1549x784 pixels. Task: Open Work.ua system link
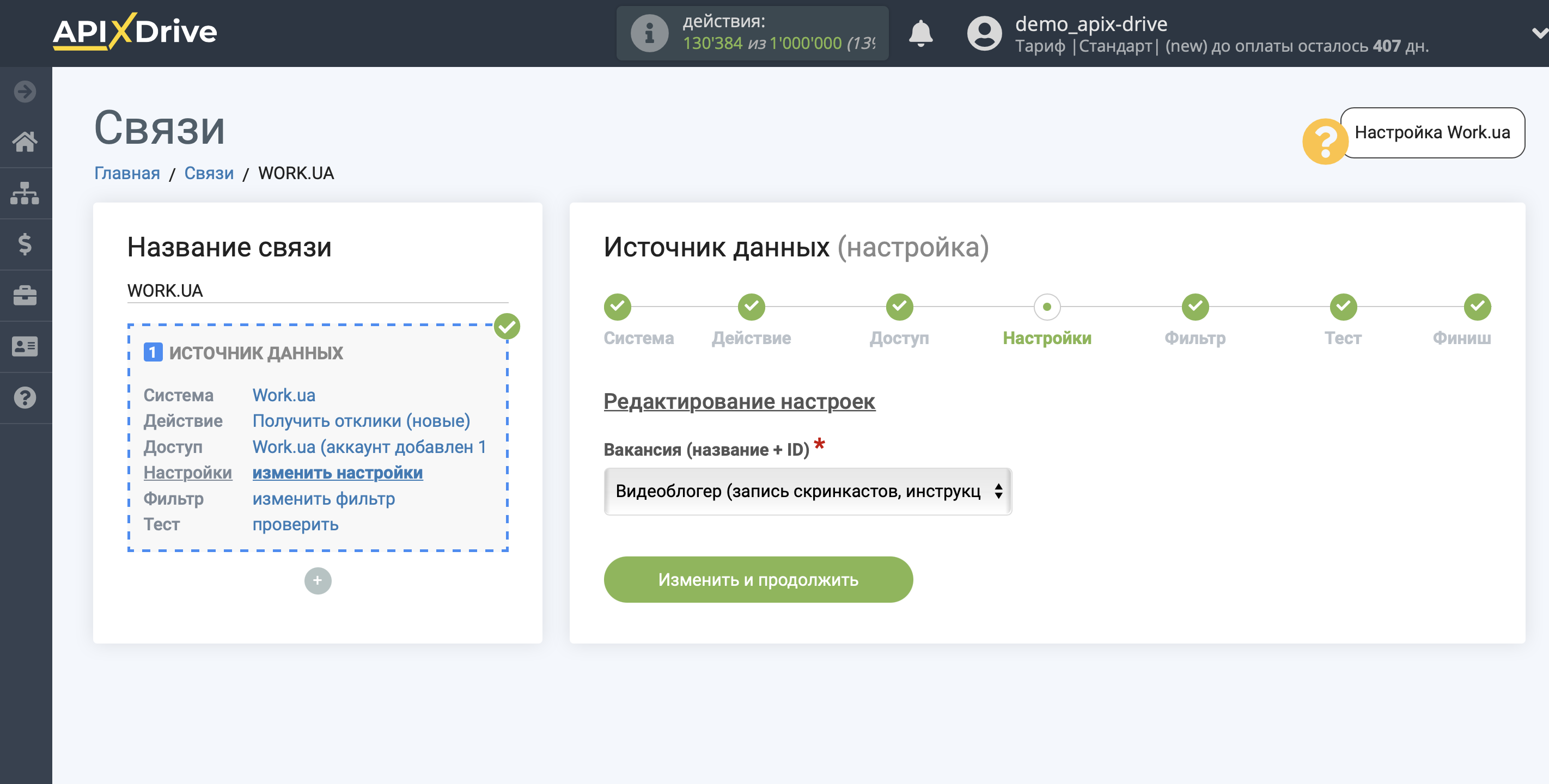(x=283, y=395)
